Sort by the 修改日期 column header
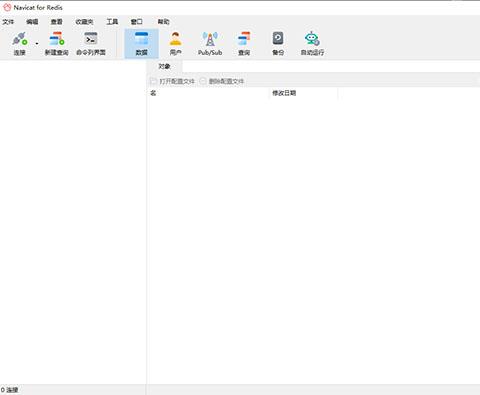 [x=303, y=93]
